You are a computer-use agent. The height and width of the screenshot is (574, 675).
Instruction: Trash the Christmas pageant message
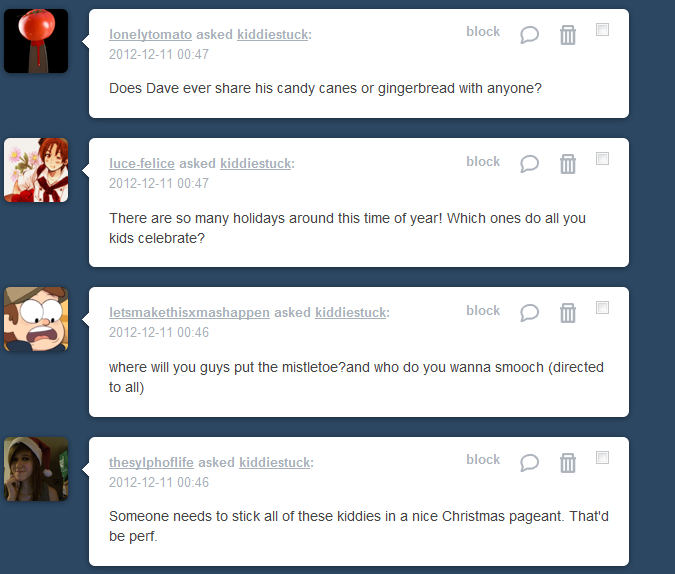coord(567,462)
